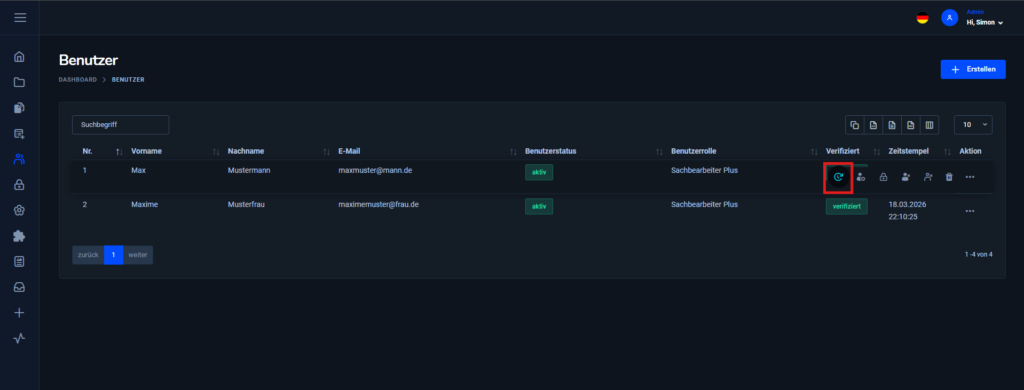Open the hamburger menu

pyautogui.click(x=20, y=18)
